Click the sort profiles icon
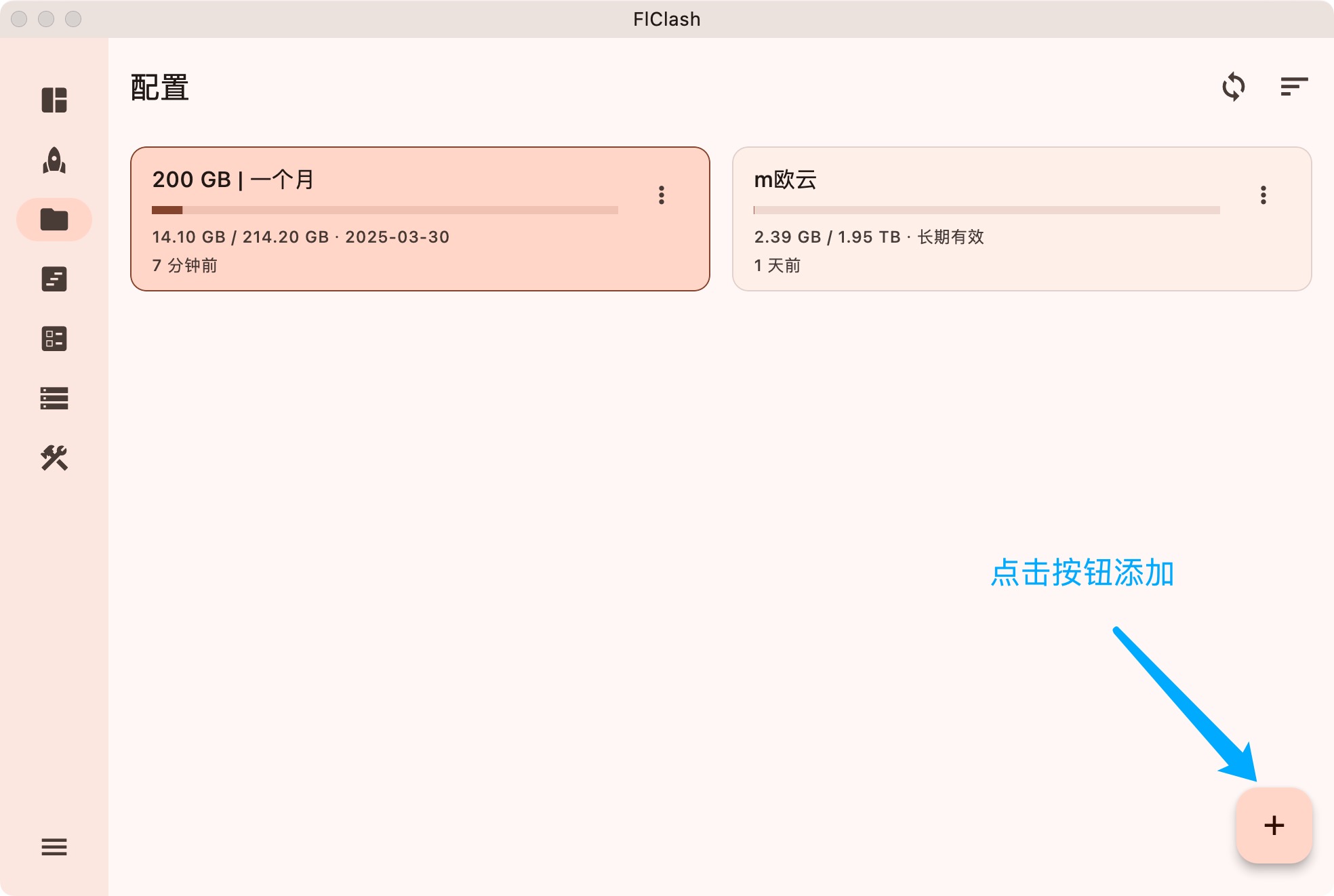 pyautogui.click(x=1294, y=87)
